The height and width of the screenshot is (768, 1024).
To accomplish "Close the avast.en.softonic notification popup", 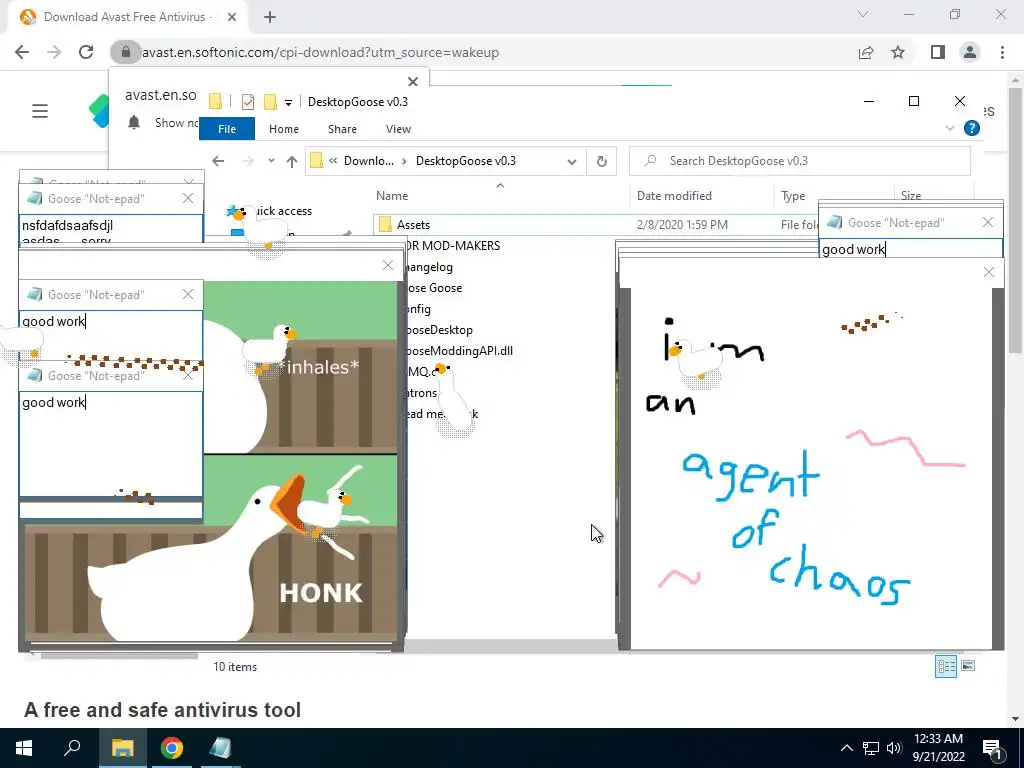I will tap(413, 82).
